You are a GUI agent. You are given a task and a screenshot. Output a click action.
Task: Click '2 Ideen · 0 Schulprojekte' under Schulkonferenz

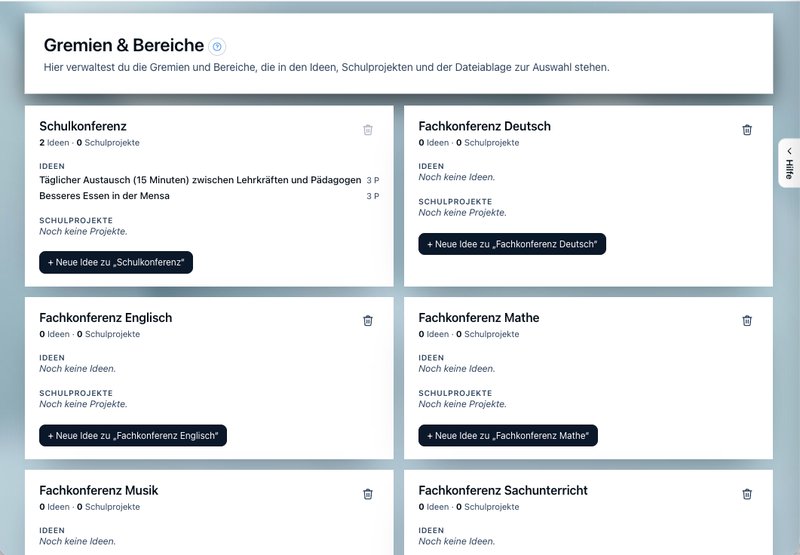pyautogui.click(x=89, y=143)
